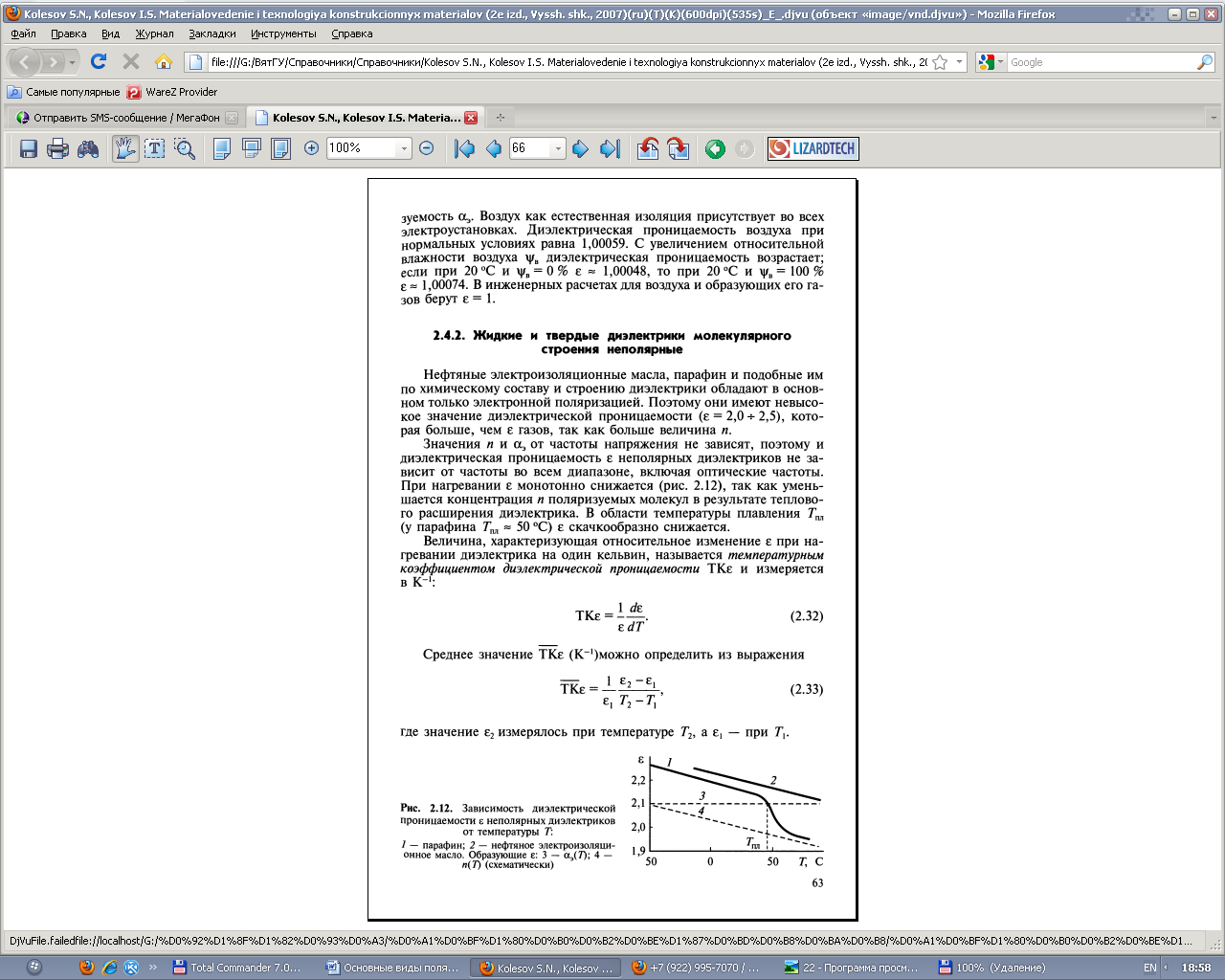
Task: Expand the page number 66 dropdown
Action: pos(558,148)
